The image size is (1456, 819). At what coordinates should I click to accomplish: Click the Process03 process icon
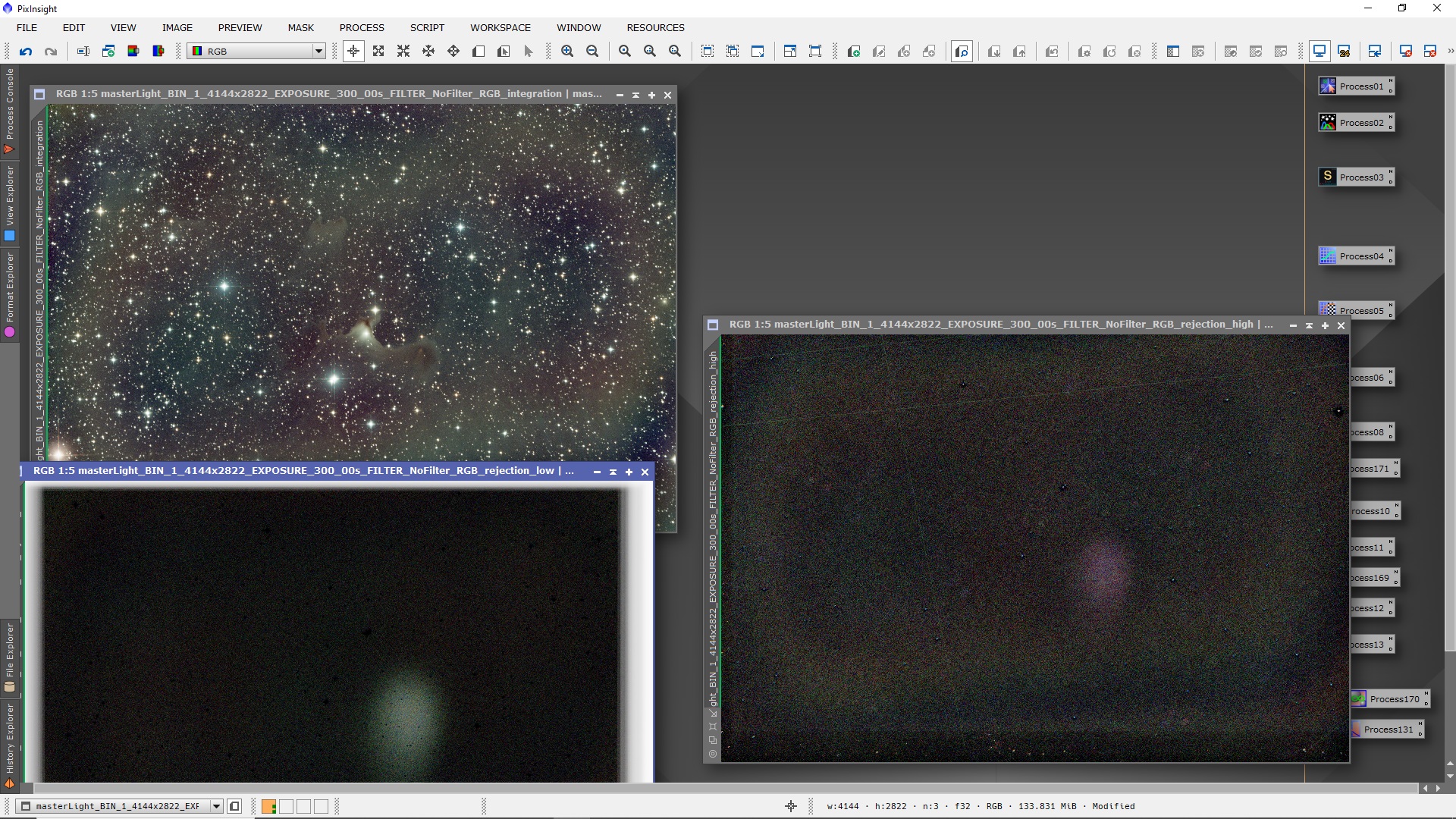1356,177
